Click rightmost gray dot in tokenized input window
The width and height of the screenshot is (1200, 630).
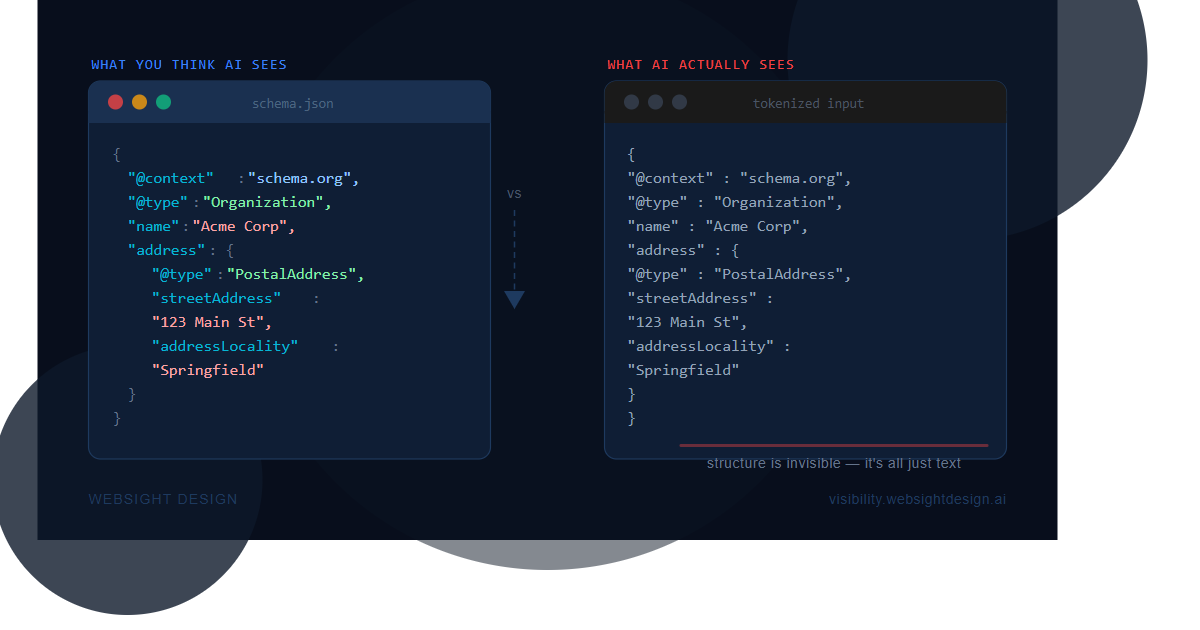680,102
